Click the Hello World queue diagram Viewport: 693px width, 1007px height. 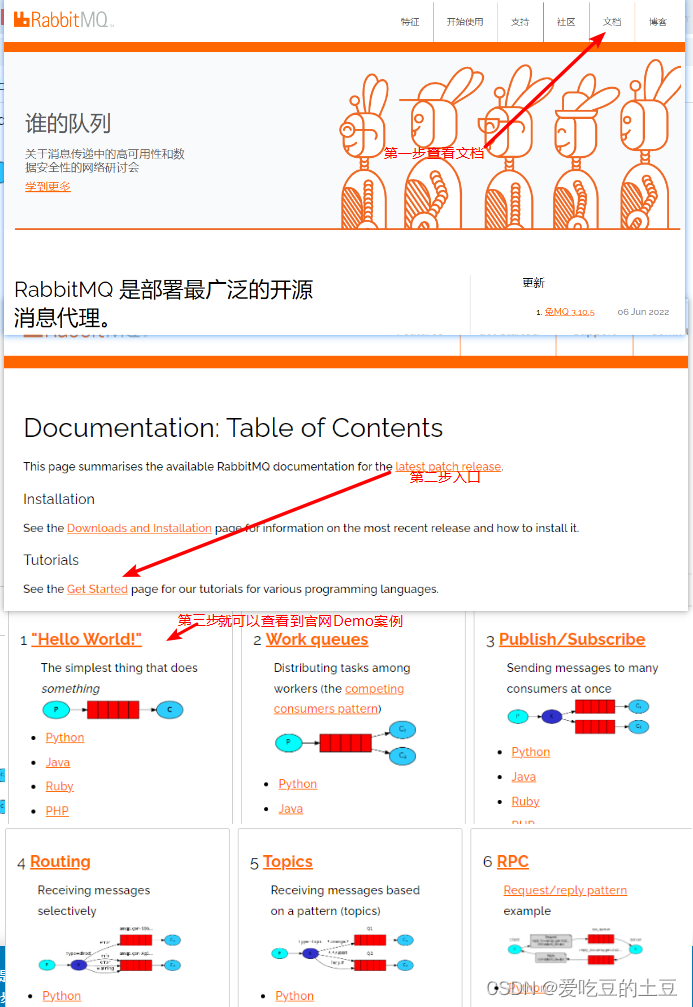tap(112, 710)
